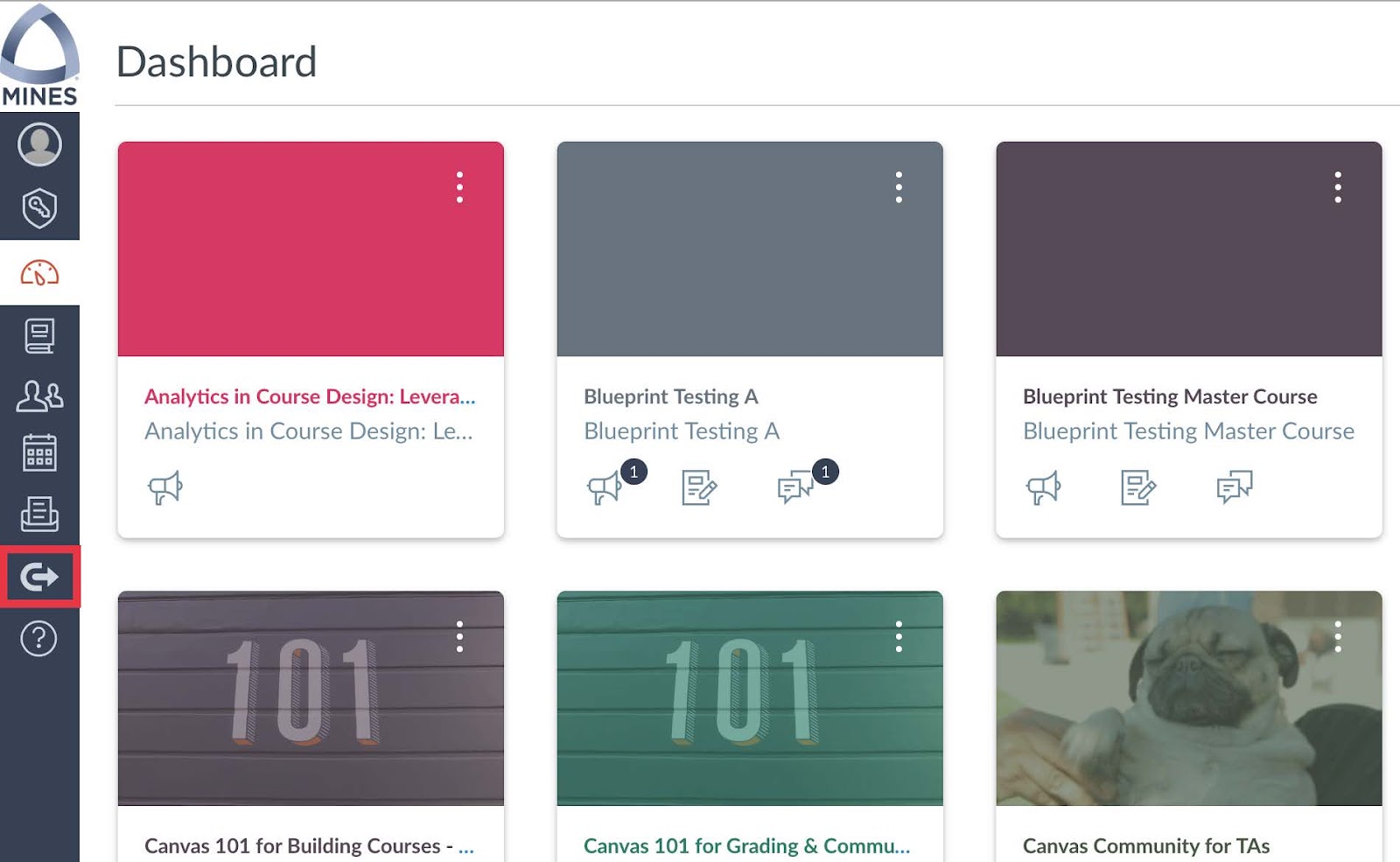Open discussions for Blueprint Testing A
The width and height of the screenshot is (1400, 862).
(x=795, y=487)
